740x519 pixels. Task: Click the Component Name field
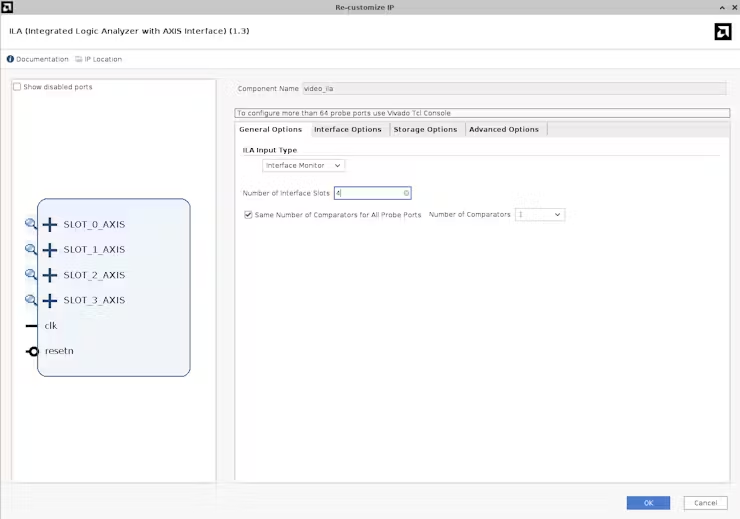(x=514, y=89)
